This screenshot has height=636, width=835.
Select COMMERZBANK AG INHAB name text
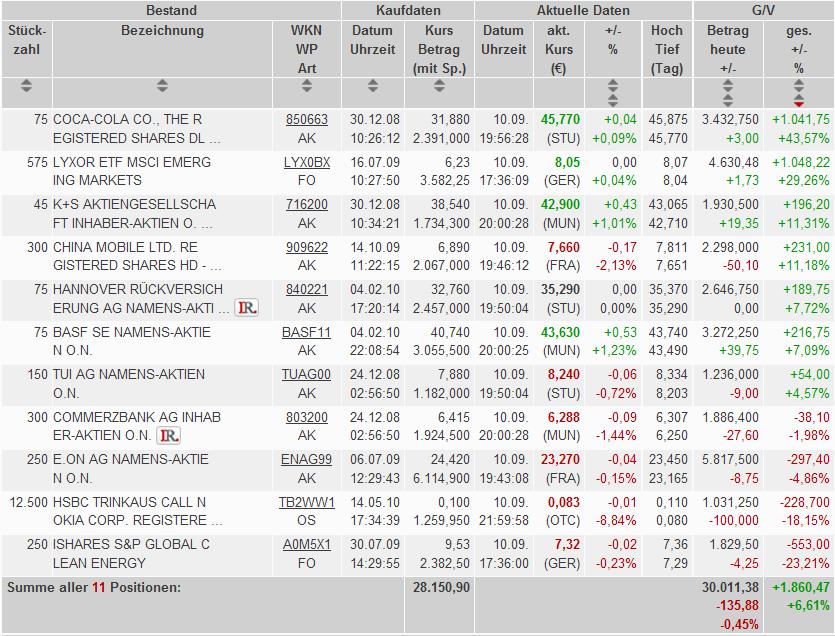(137, 417)
